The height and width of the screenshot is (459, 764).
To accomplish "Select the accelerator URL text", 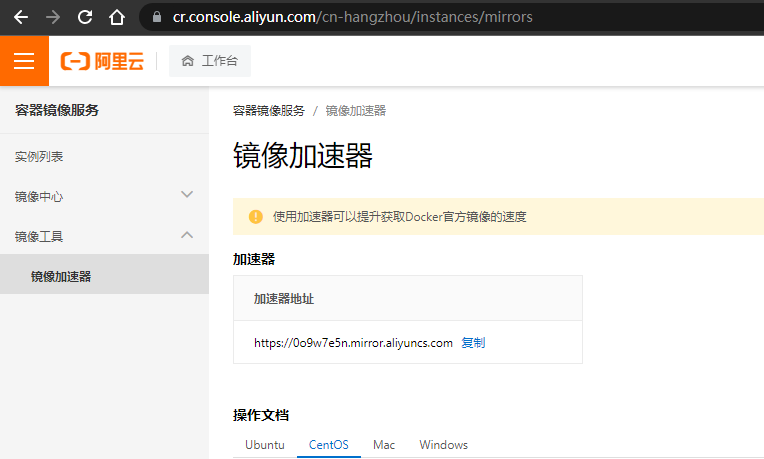I will point(353,343).
